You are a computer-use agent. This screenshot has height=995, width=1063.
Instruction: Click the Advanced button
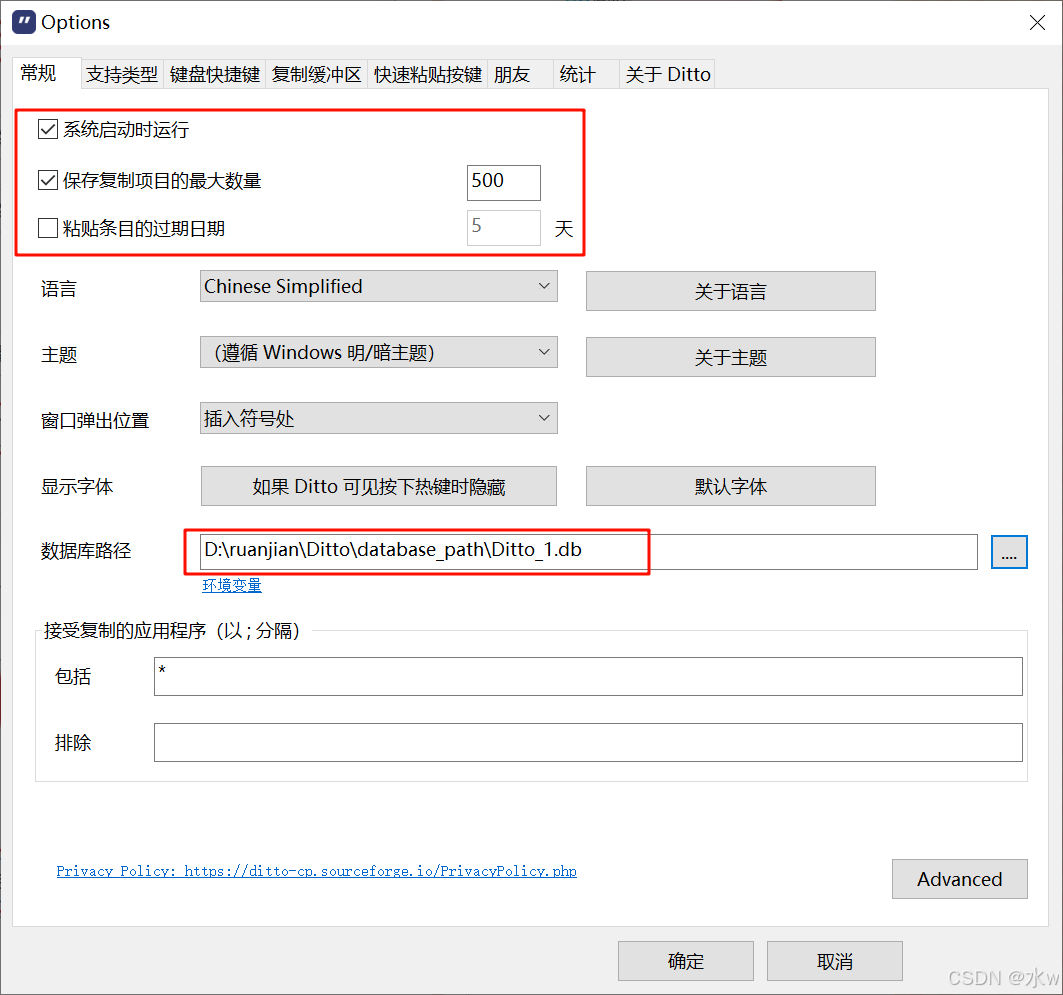(x=960, y=879)
